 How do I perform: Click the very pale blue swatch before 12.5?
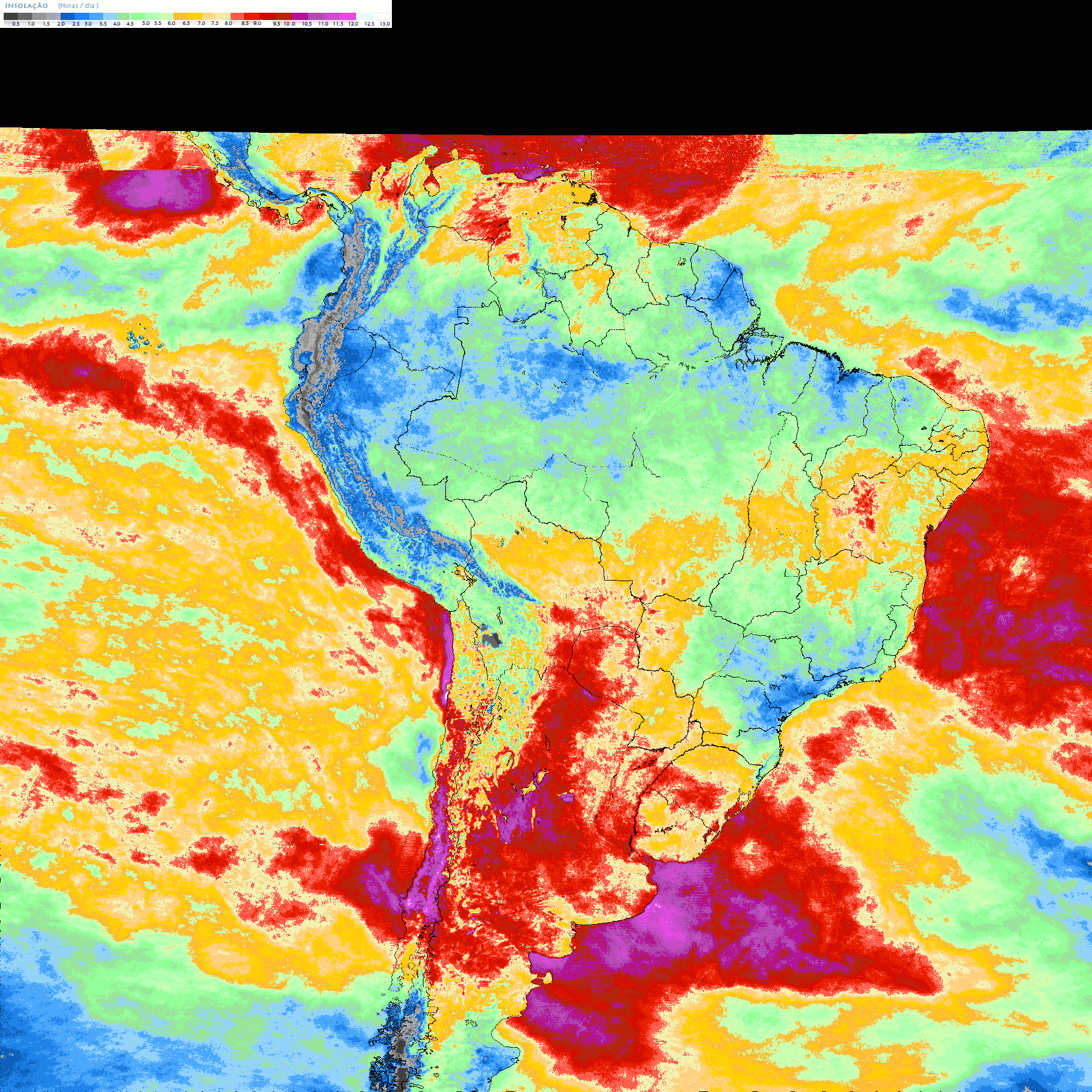365,16
